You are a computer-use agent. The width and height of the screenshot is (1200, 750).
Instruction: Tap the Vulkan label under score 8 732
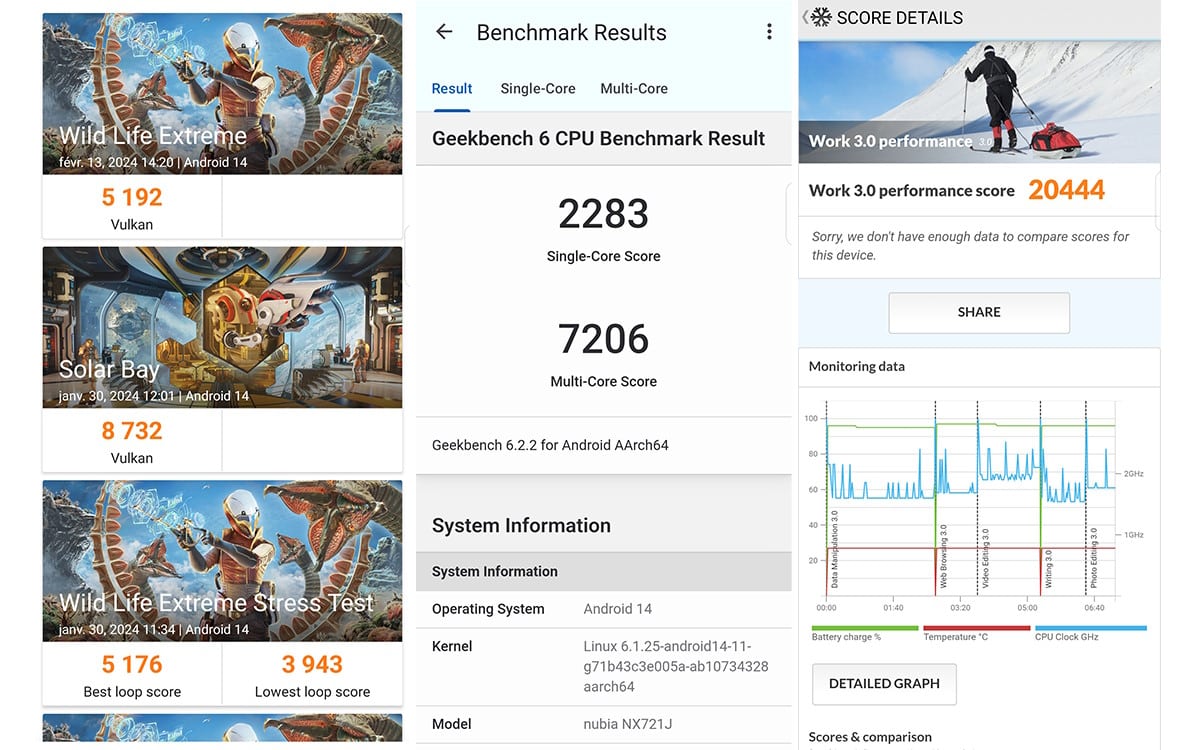[132, 458]
